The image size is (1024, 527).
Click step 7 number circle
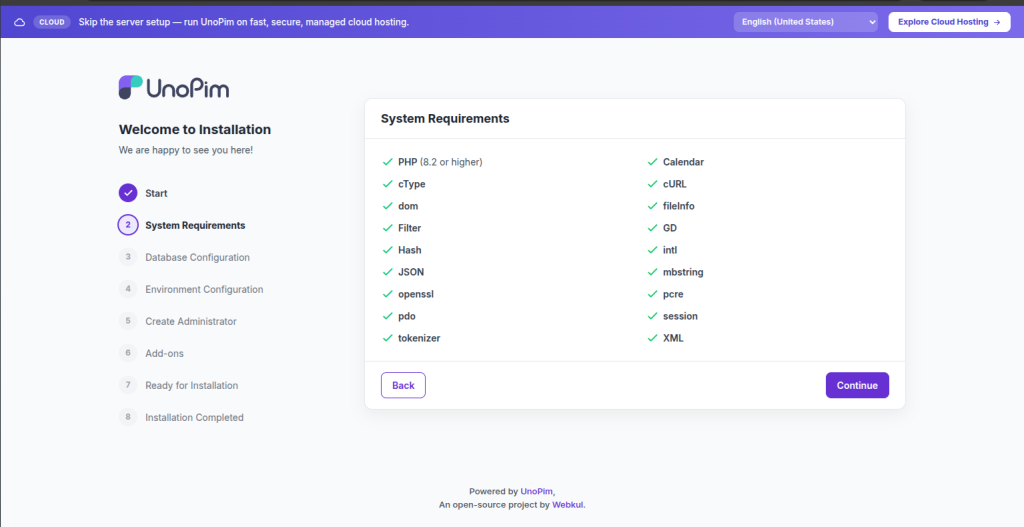pyautogui.click(x=128, y=385)
